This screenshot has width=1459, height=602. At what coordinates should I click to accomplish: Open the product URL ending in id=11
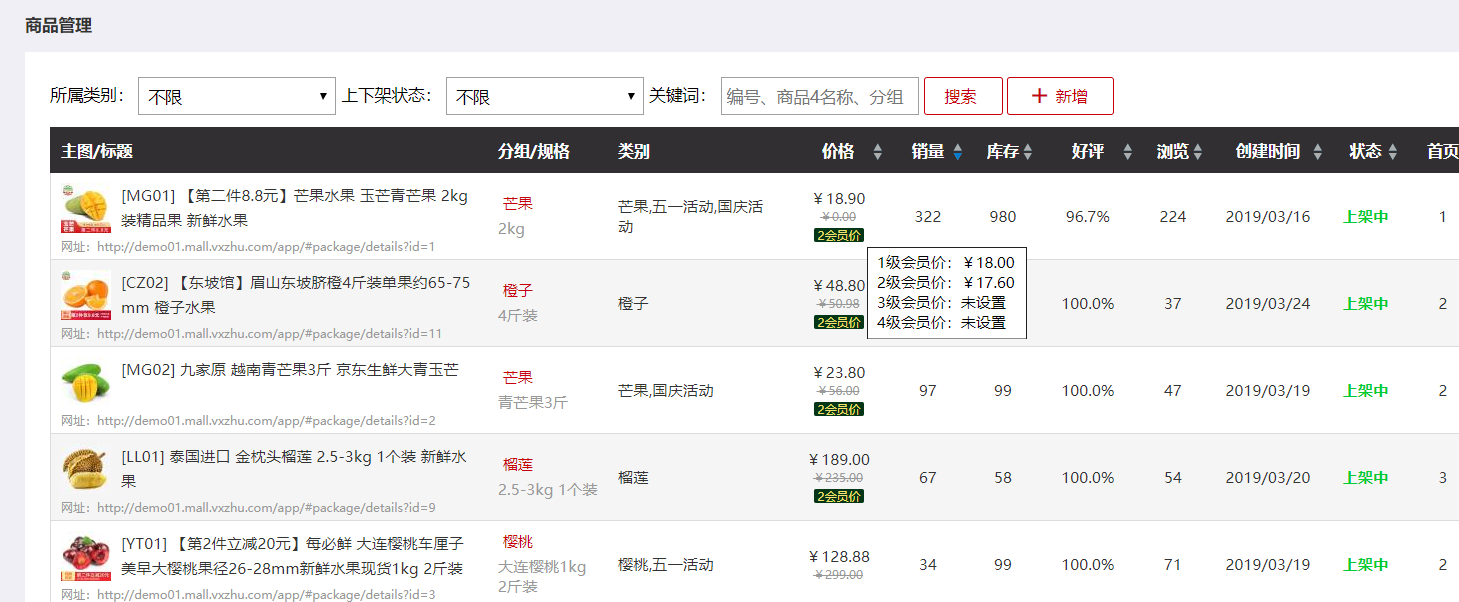tap(270, 334)
